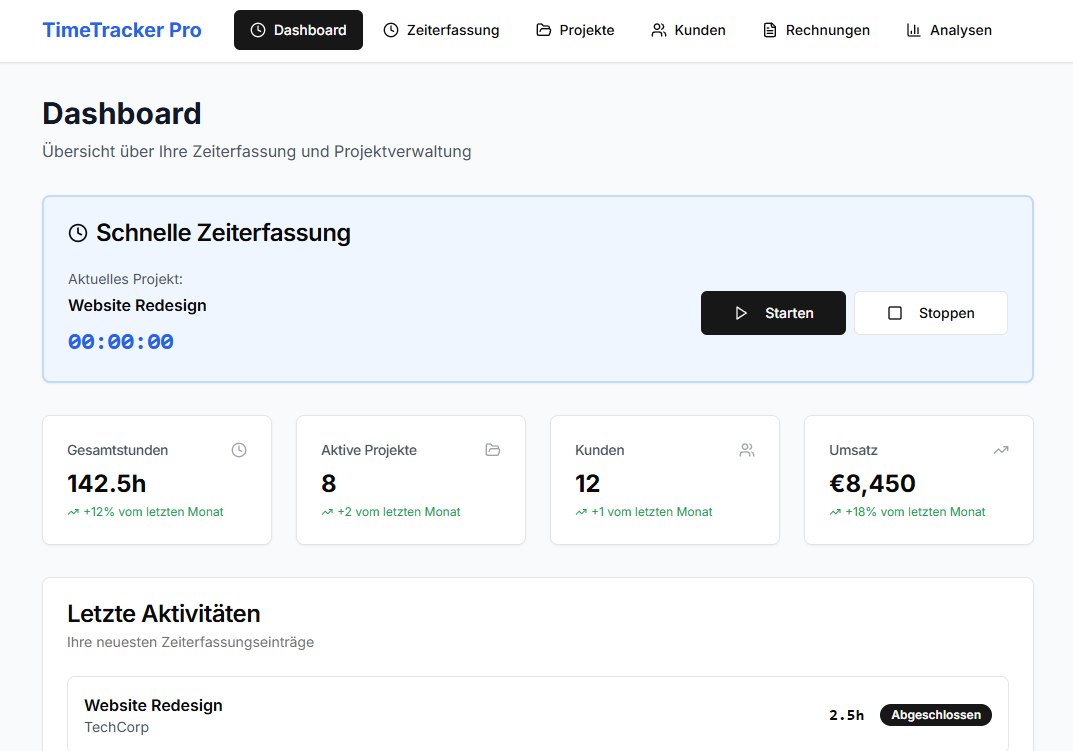Click the Aktive Projekte value 8

(328, 483)
